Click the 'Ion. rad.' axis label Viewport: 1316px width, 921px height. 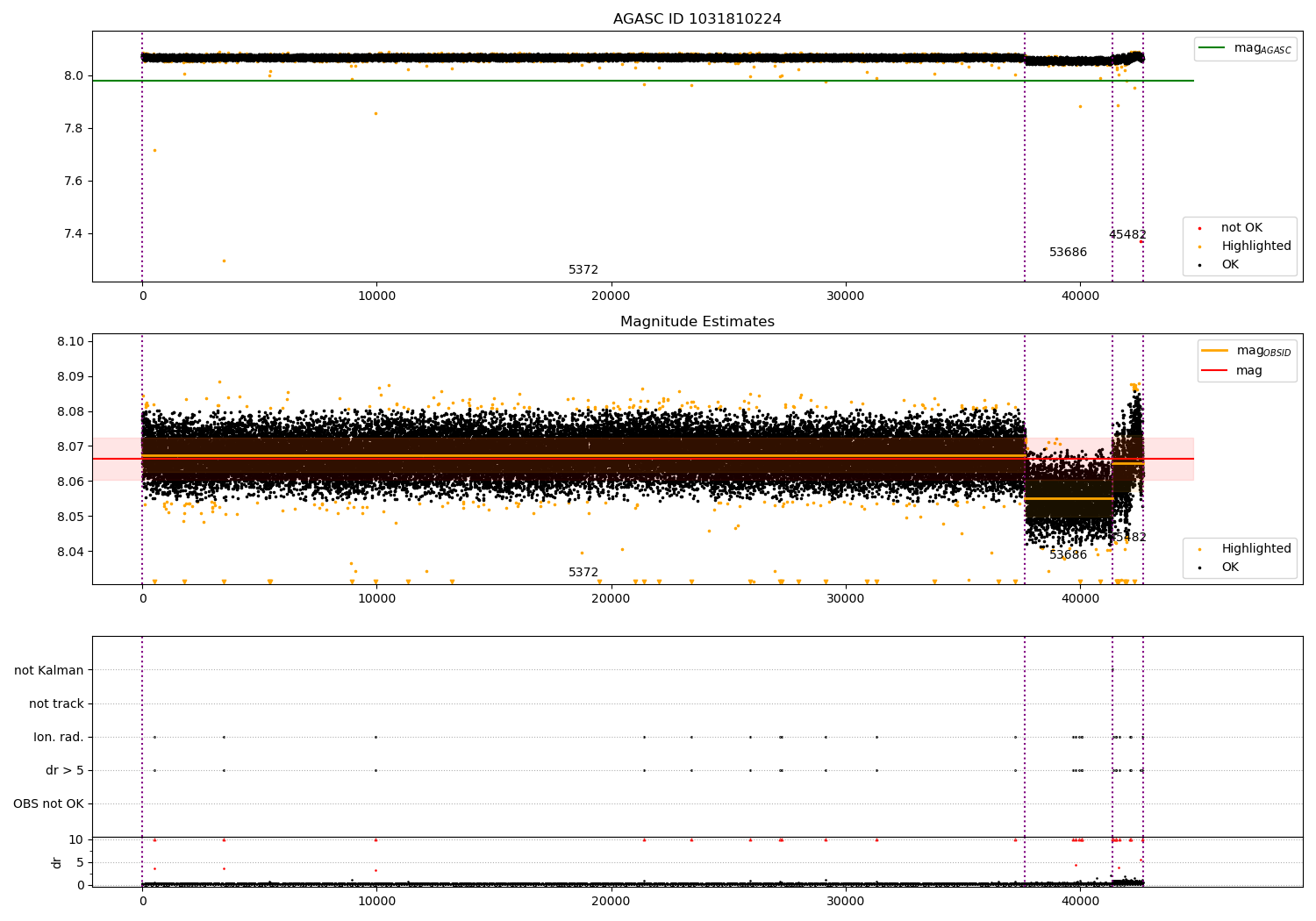point(59,738)
